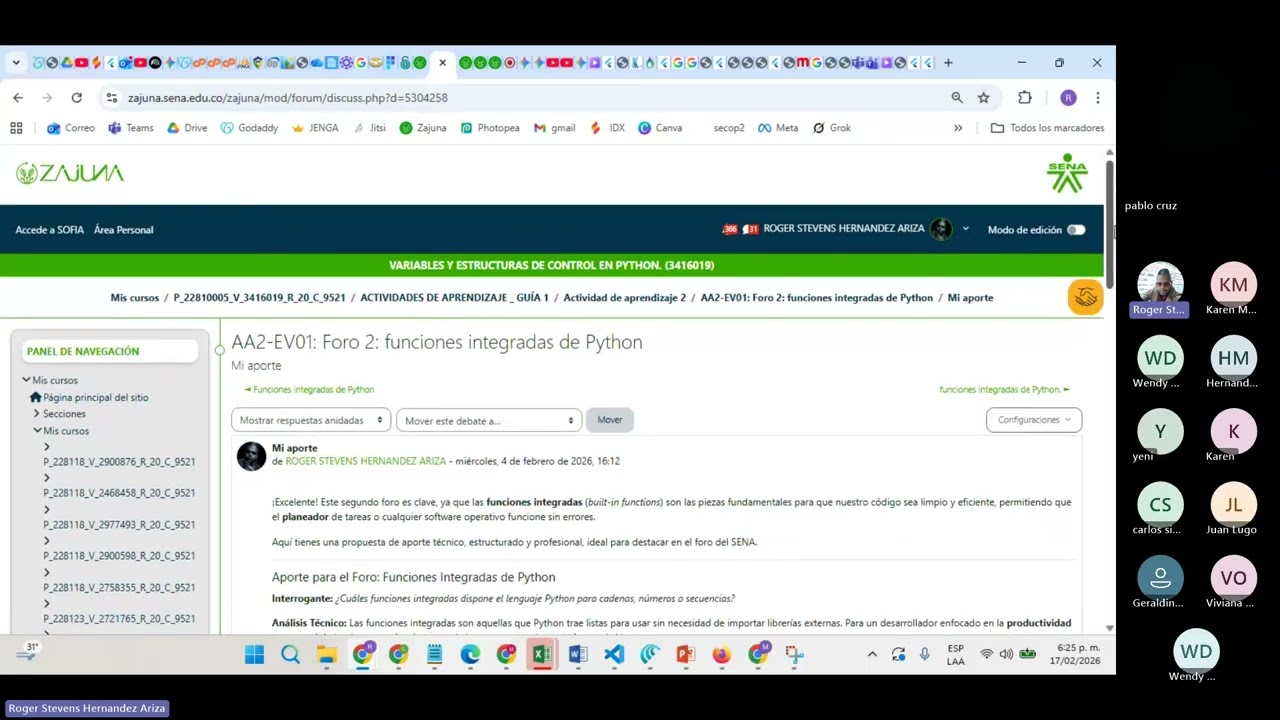
Task: Go back to the previous page
Action: (x=18, y=97)
